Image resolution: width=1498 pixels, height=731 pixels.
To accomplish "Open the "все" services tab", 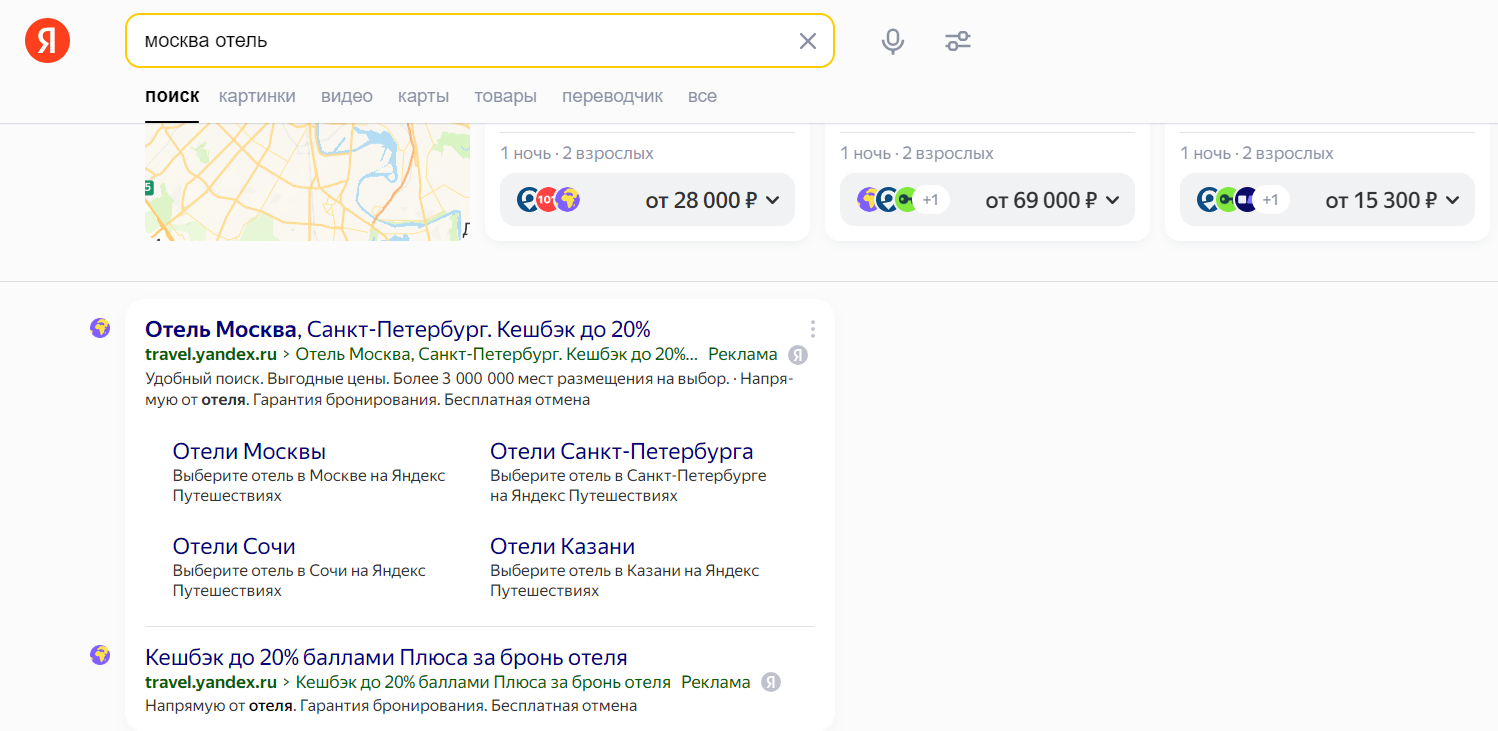I will click(702, 96).
